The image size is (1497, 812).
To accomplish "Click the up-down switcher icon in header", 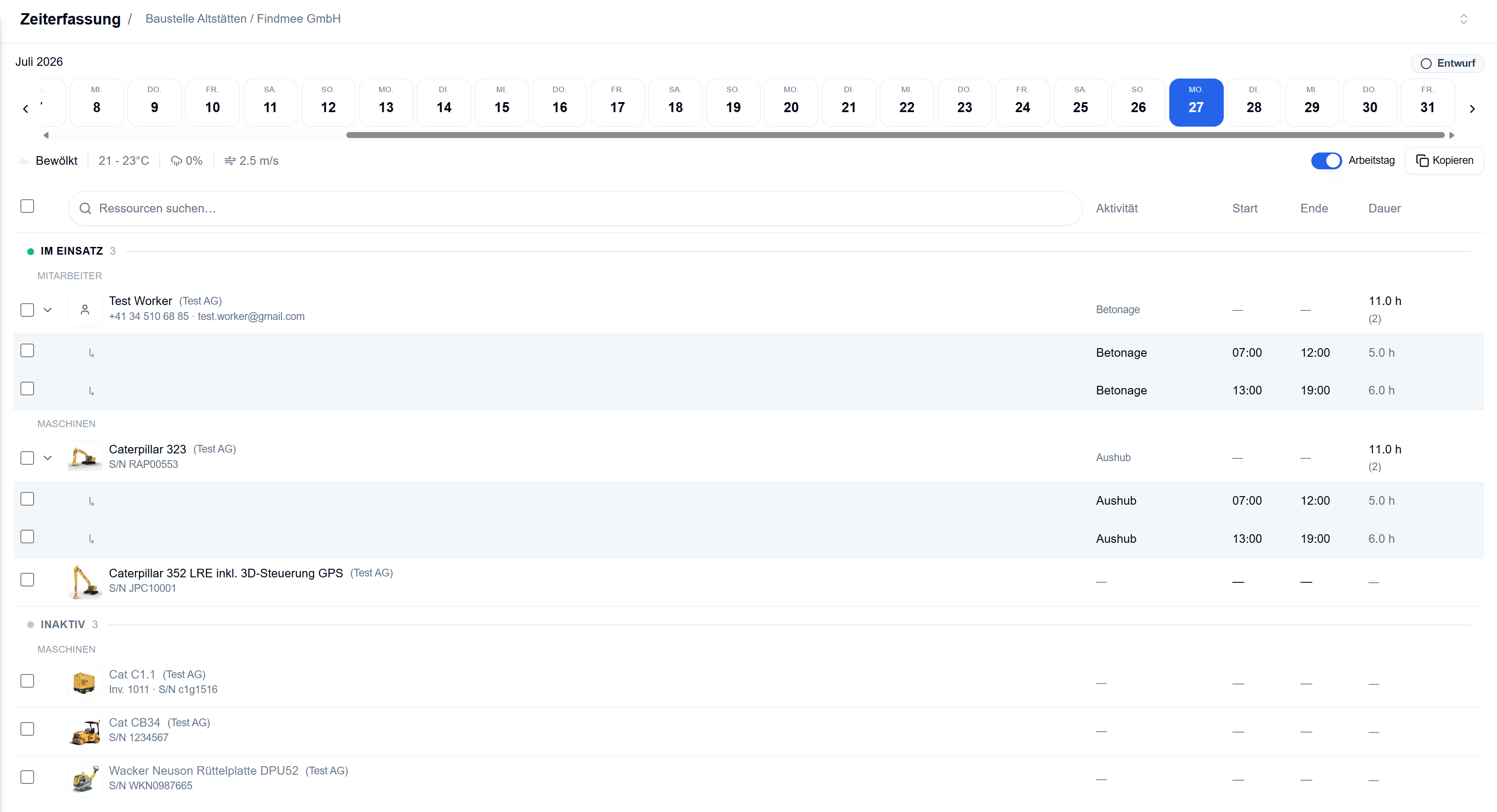I will coord(1463,19).
